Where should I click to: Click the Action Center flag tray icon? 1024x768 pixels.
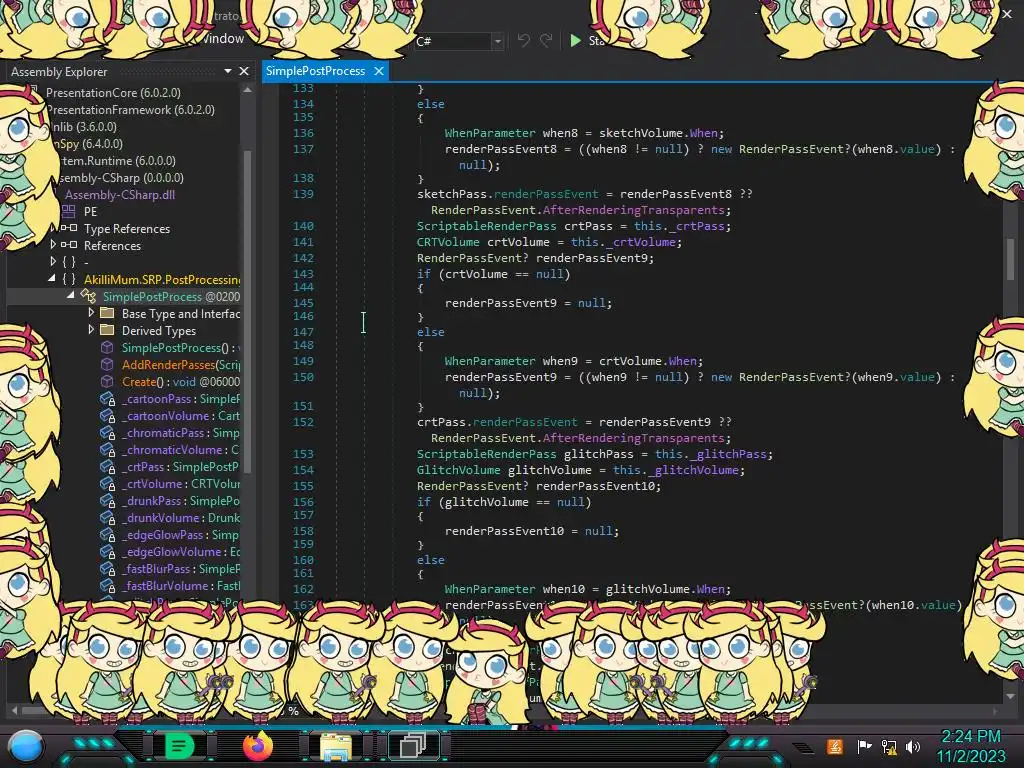865,746
